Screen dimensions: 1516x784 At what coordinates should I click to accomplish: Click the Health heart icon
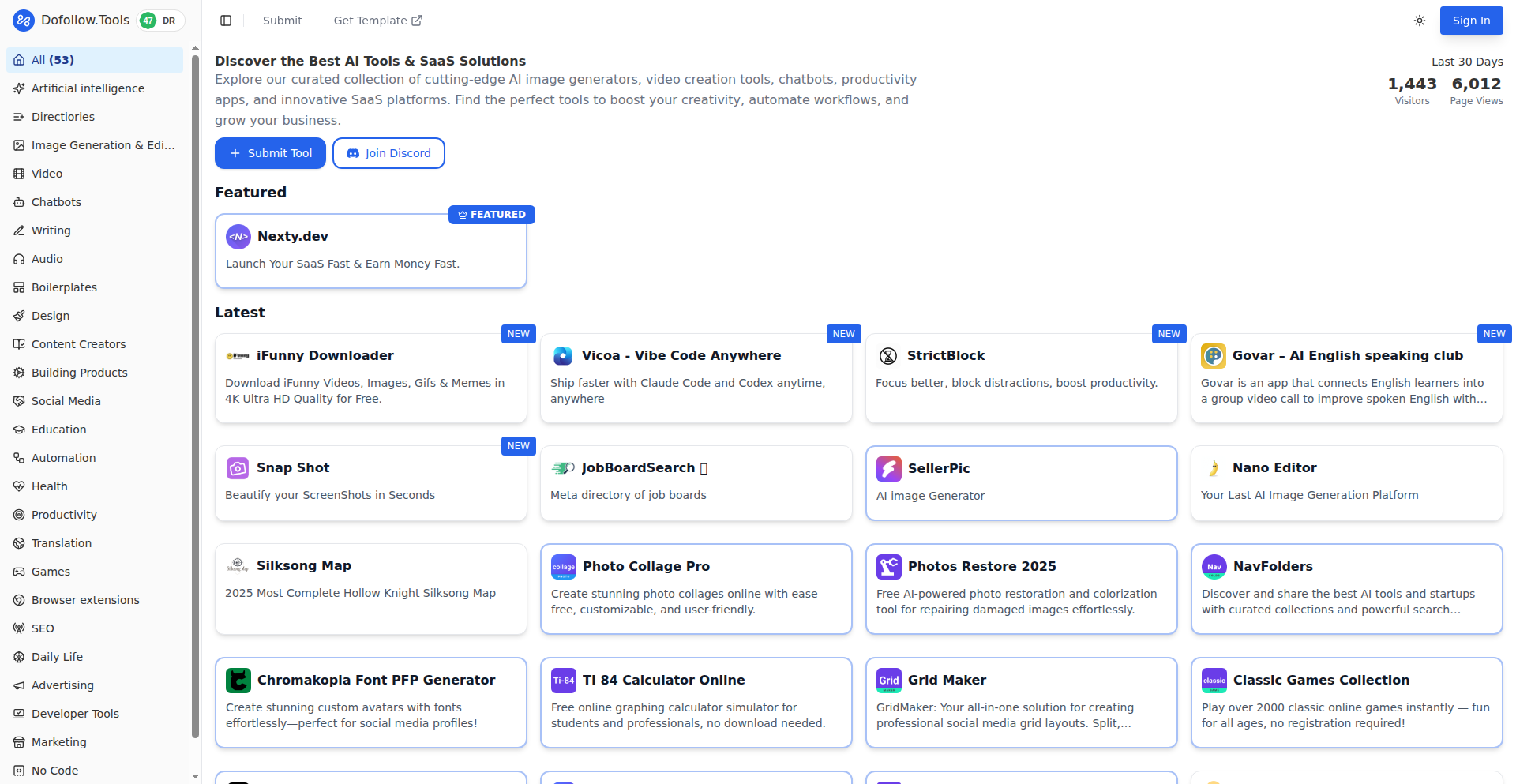pos(19,486)
